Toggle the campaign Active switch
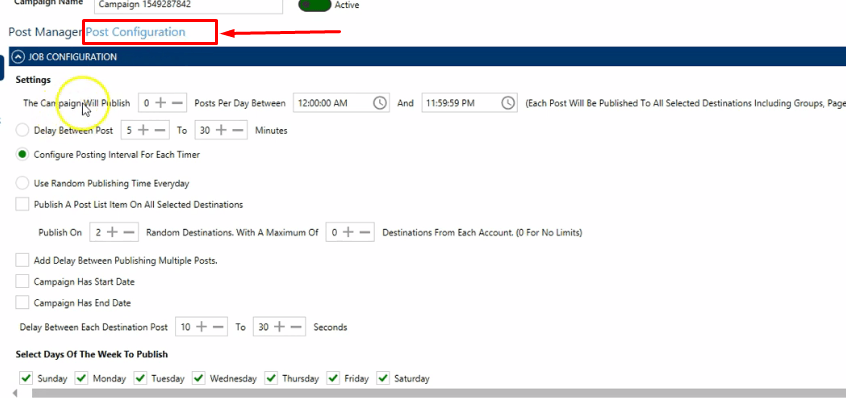The height and width of the screenshot is (398, 846). click(x=315, y=5)
